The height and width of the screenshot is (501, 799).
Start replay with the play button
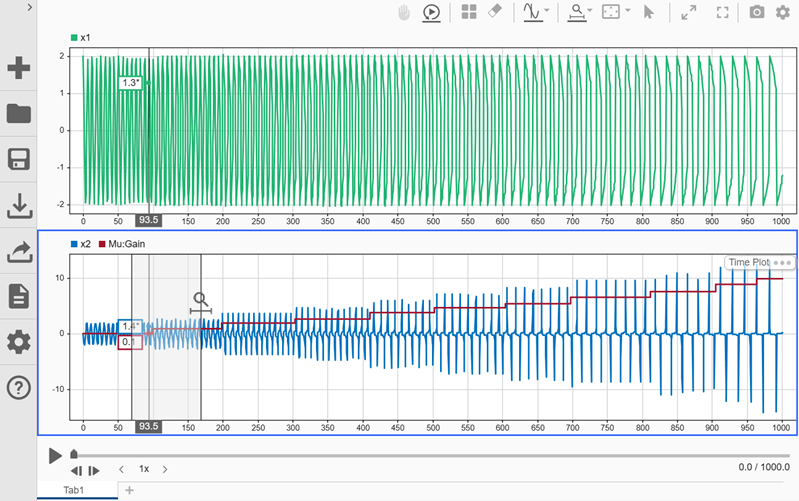tap(55, 456)
